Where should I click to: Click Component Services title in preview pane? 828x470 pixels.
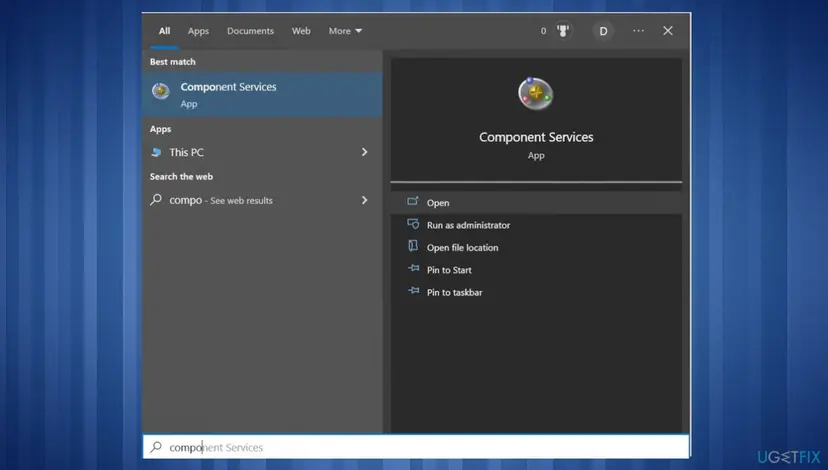tap(536, 137)
